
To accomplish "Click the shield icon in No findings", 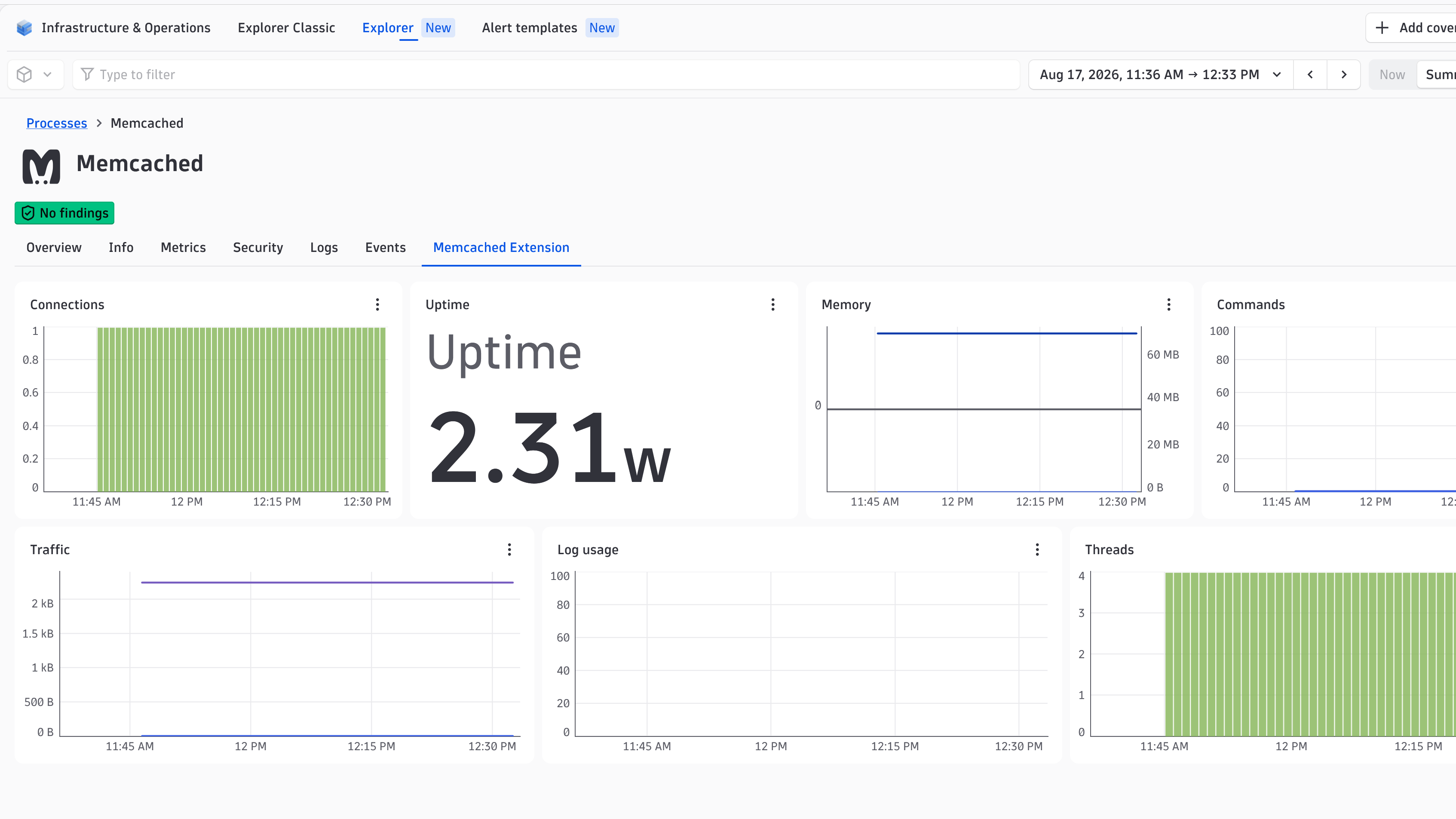I will click(28, 213).
